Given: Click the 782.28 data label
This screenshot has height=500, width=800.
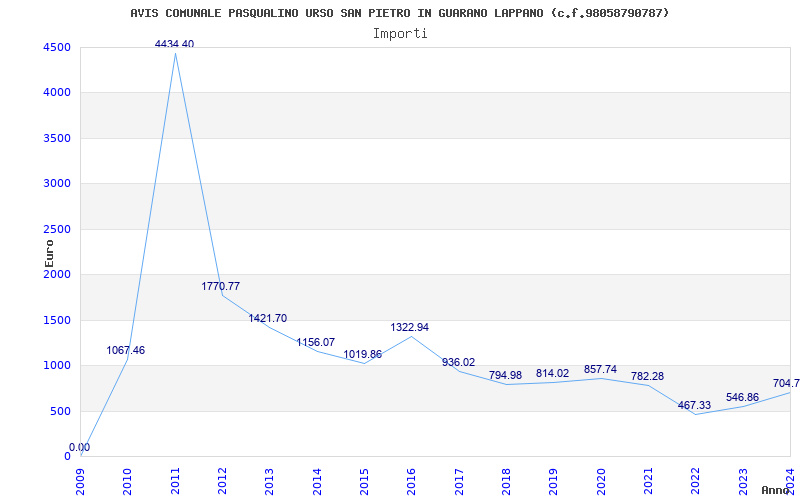Looking at the screenshot, I should click(x=647, y=377).
